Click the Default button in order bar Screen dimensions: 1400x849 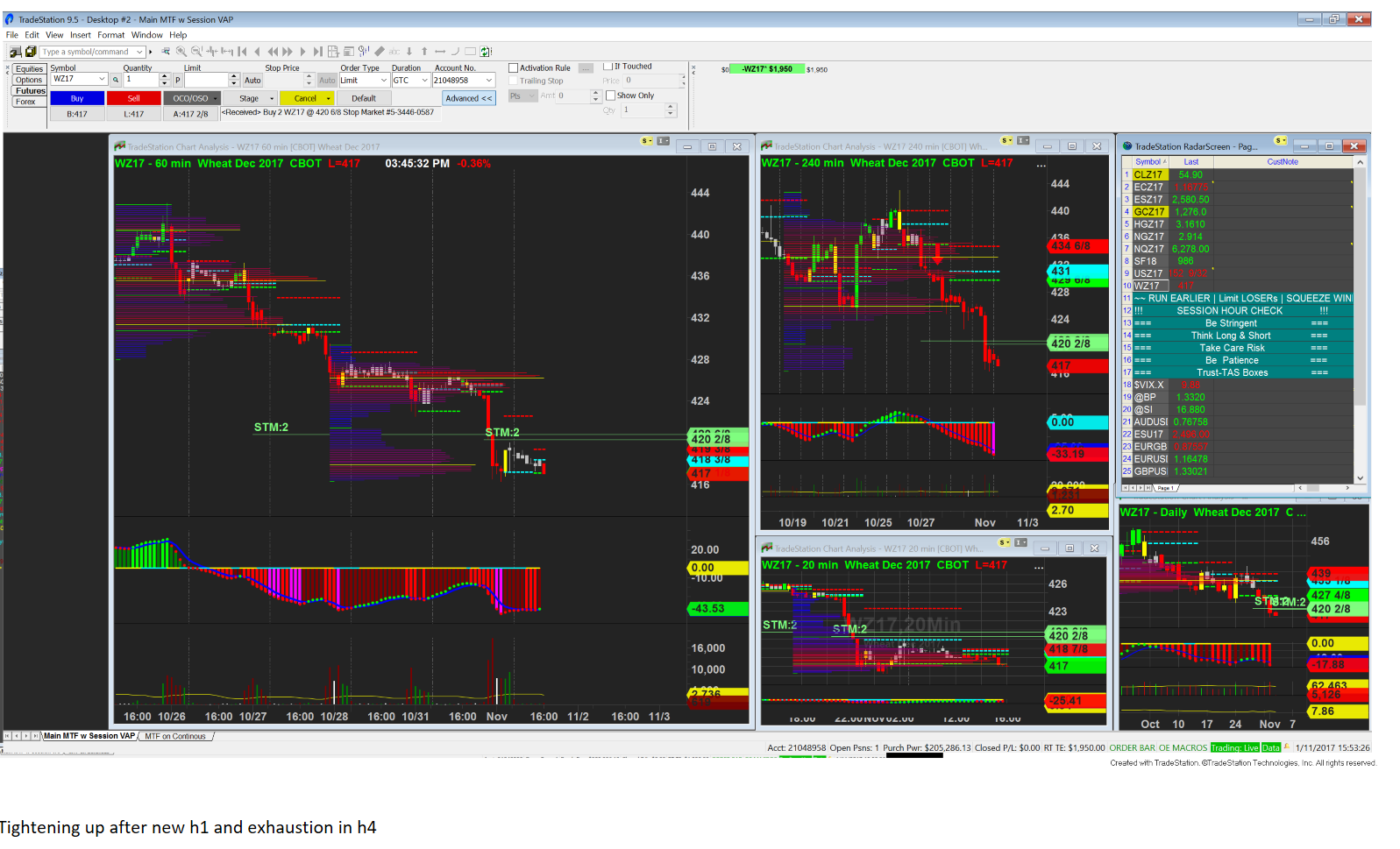(364, 99)
